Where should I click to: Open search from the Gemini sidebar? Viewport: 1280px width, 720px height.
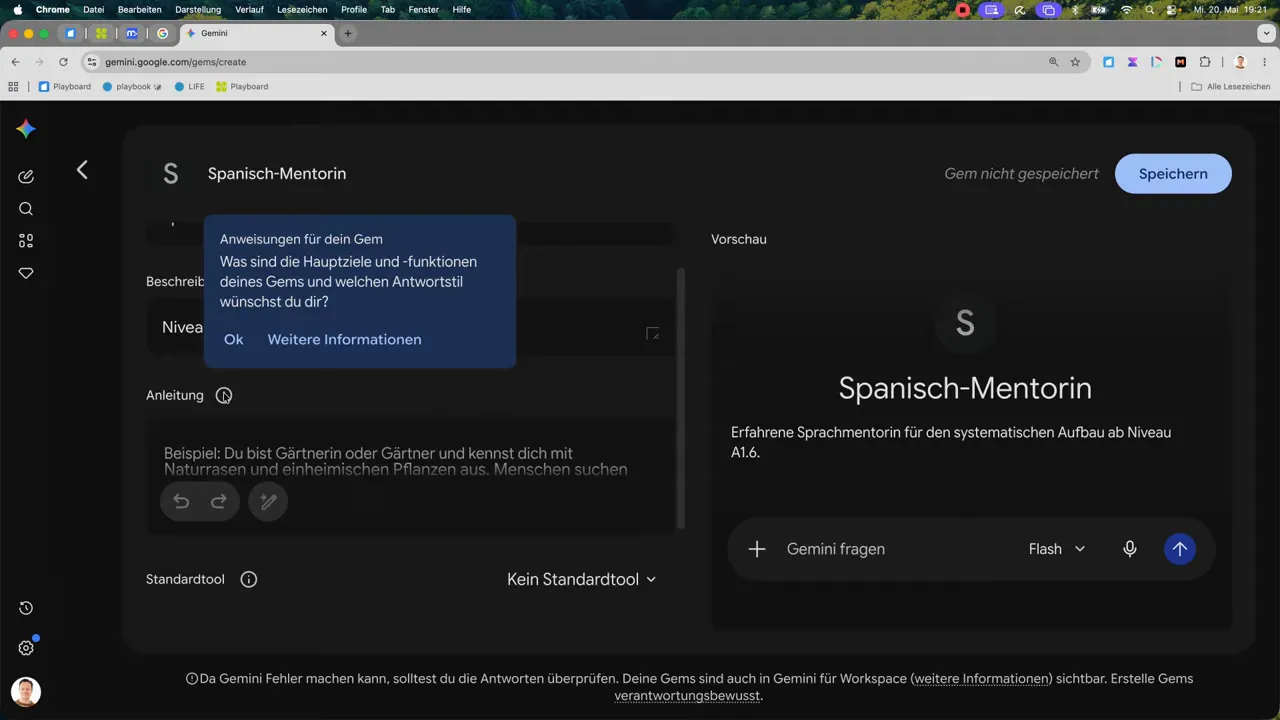tap(26, 209)
